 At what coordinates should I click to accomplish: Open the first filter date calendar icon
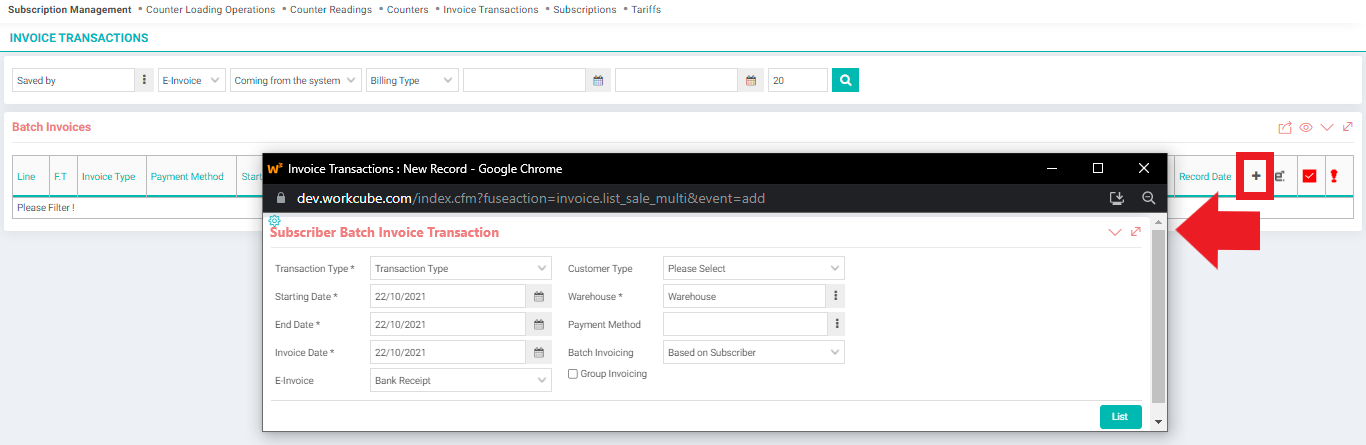(x=598, y=80)
